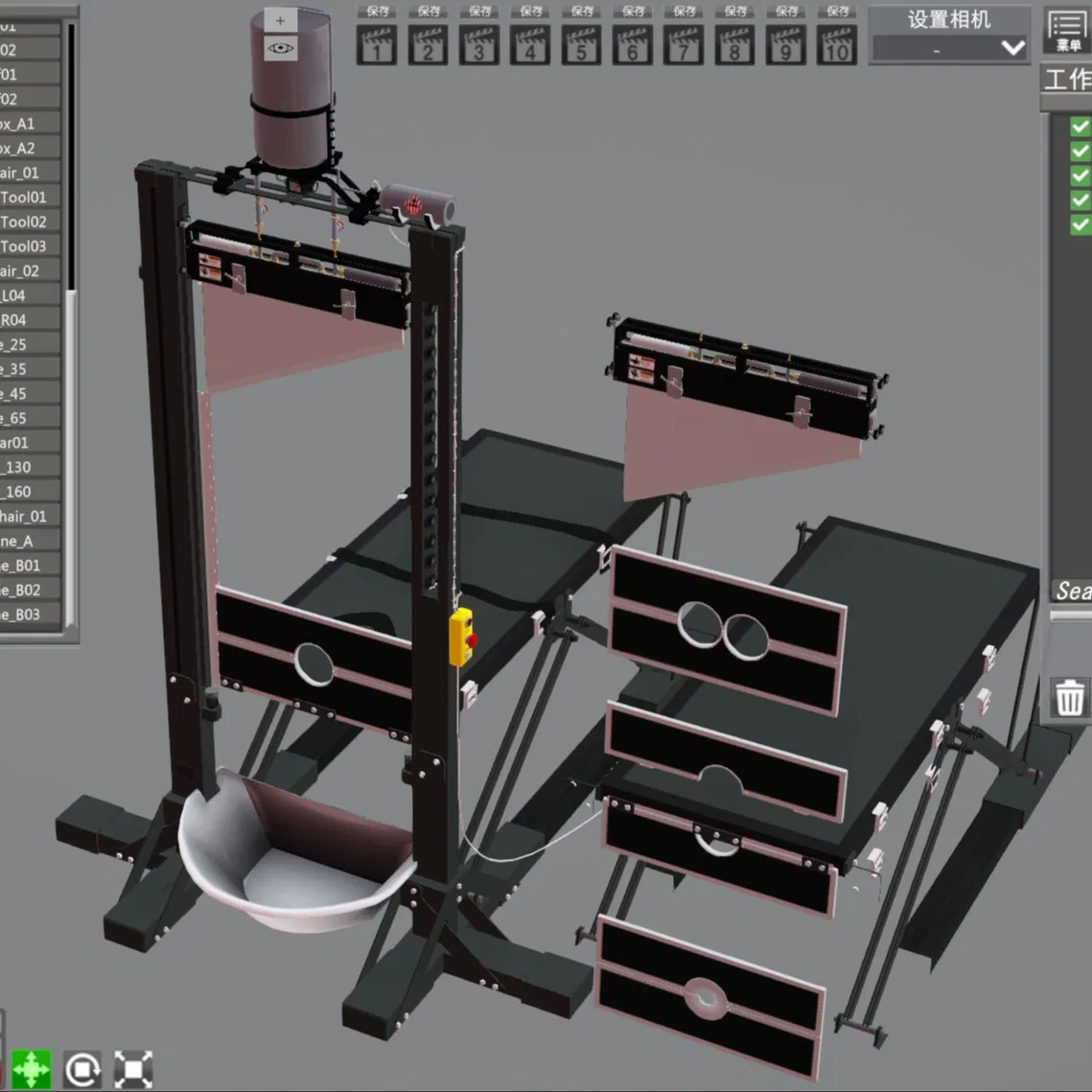Recall camera preset clapperboard 1
Image resolution: width=1092 pixels, height=1092 pixels.
[x=377, y=44]
